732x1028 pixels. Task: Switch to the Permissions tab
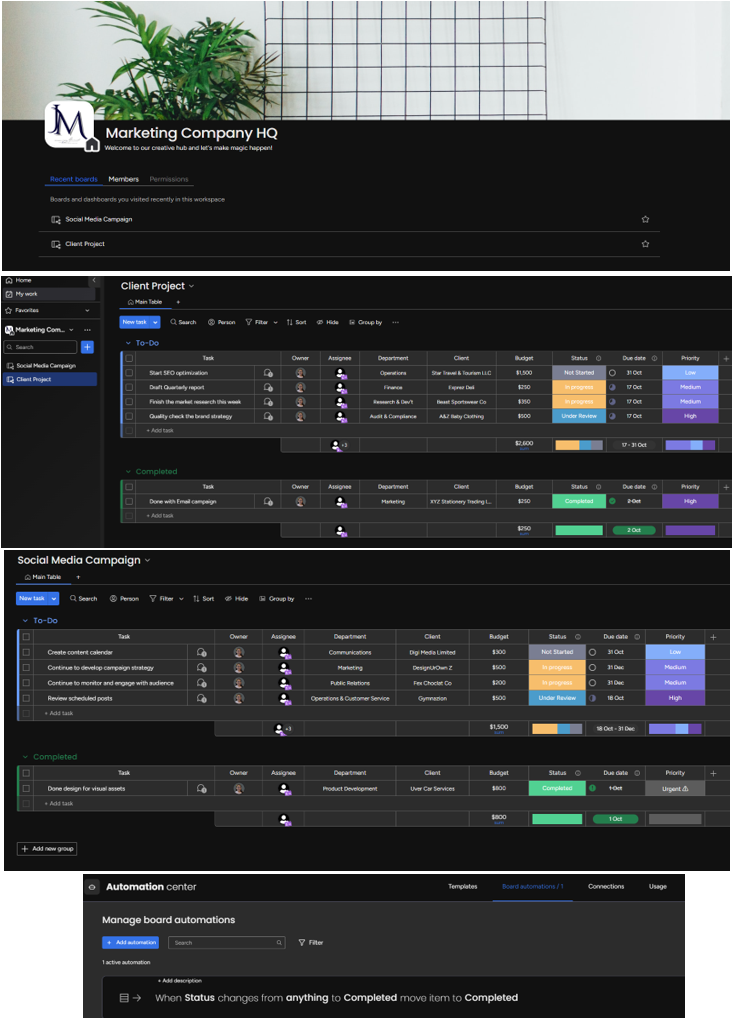(x=168, y=179)
